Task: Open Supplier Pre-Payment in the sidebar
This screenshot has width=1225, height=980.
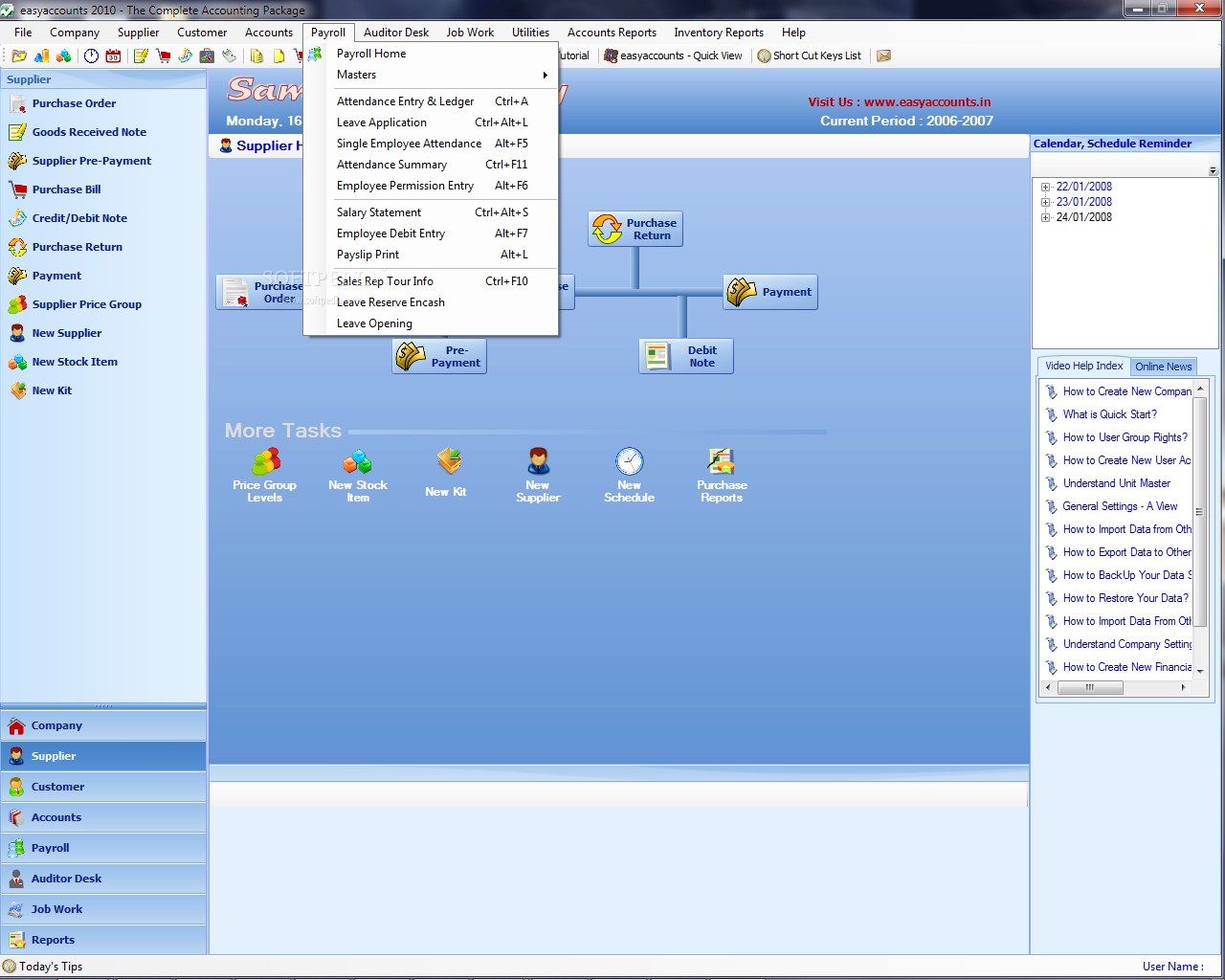Action: coord(91,161)
